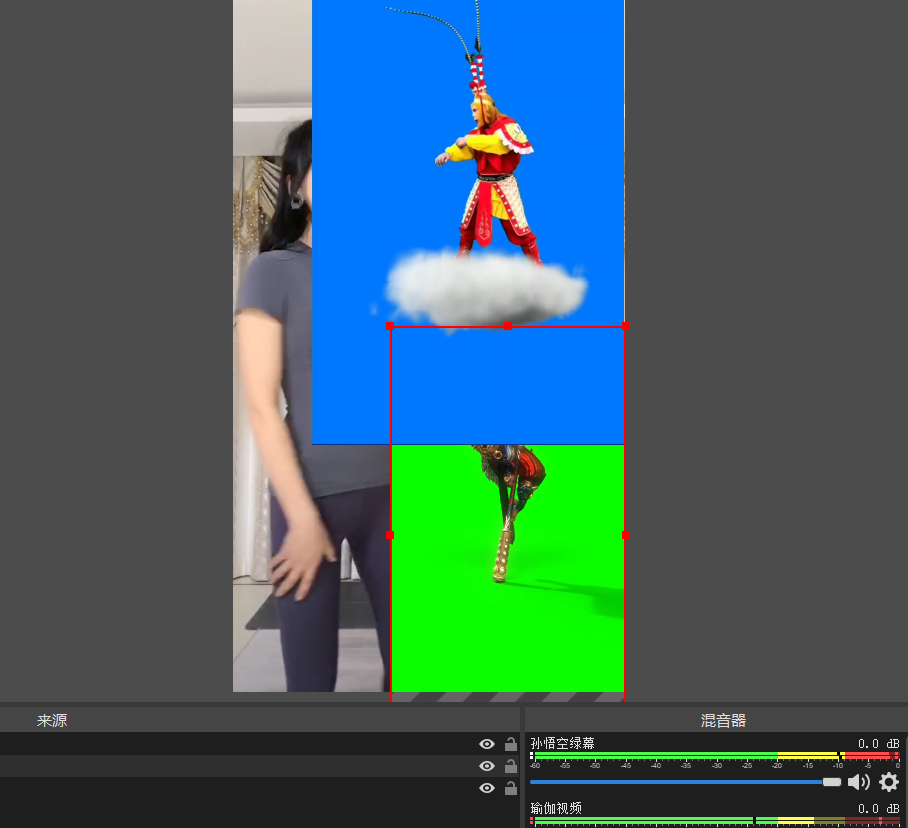Toggle visibility of the middle source row
The image size is (908, 828).
point(486,766)
